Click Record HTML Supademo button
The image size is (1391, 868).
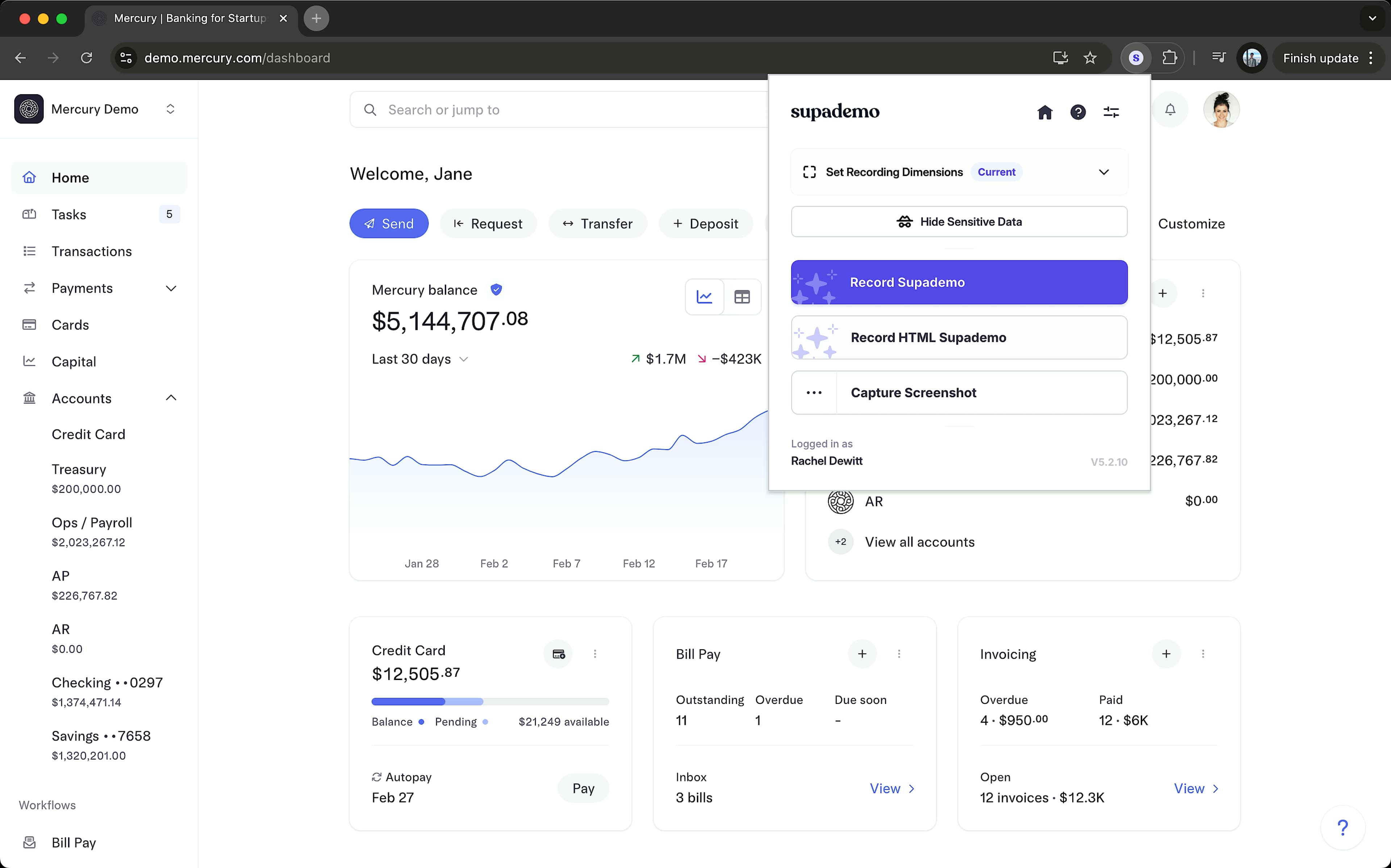coord(959,337)
